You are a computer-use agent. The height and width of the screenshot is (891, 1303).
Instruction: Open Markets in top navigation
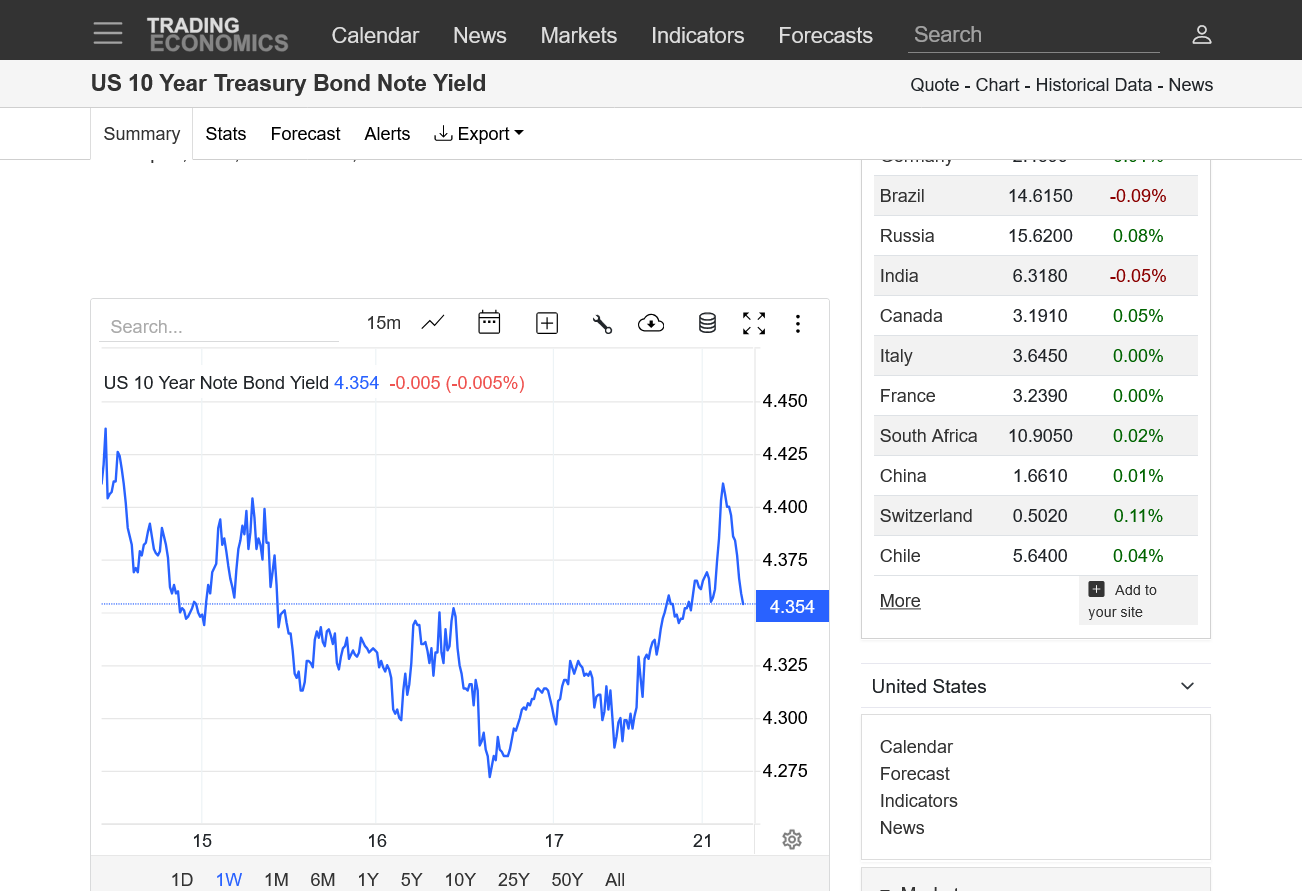pos(578,35)
